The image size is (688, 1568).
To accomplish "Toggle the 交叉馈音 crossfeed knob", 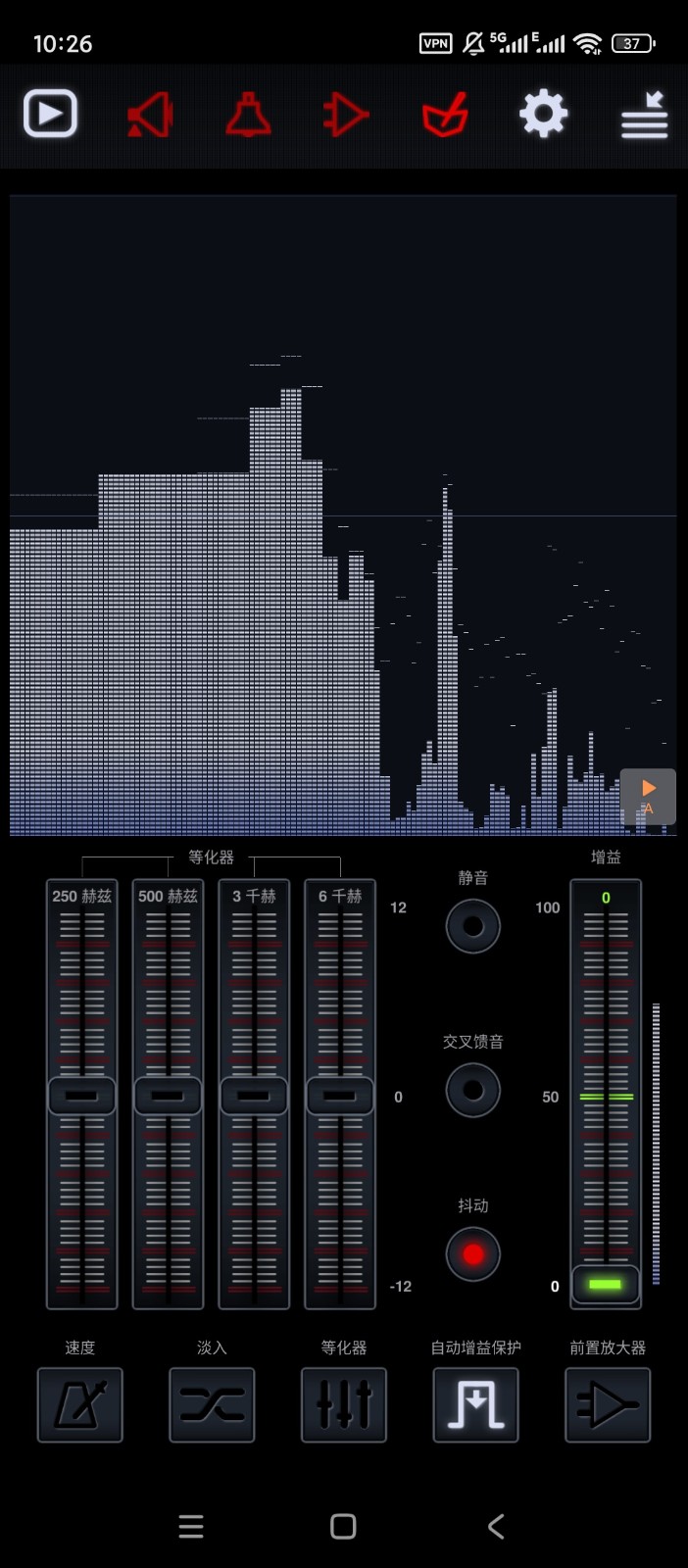I will click(473, 1090).
